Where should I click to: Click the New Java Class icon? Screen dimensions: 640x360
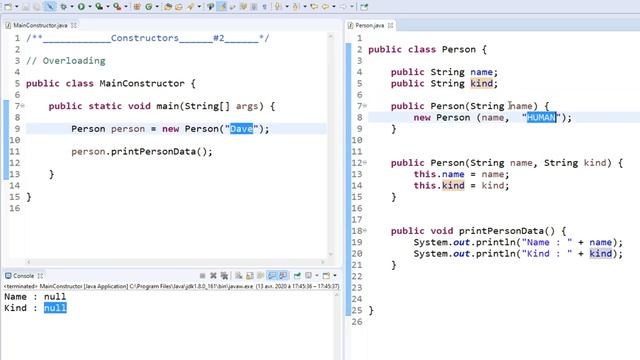[149, 7]
